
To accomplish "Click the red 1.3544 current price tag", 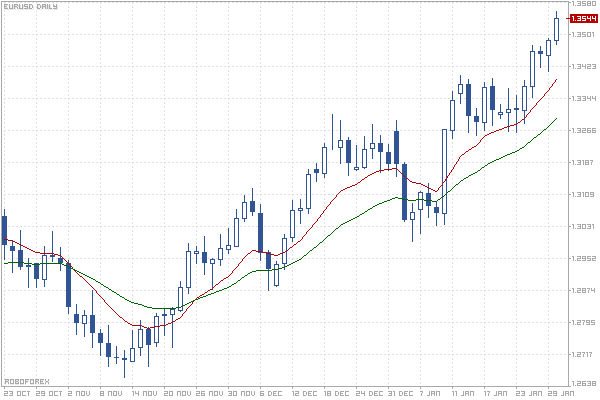I will (x=584, y=18).
